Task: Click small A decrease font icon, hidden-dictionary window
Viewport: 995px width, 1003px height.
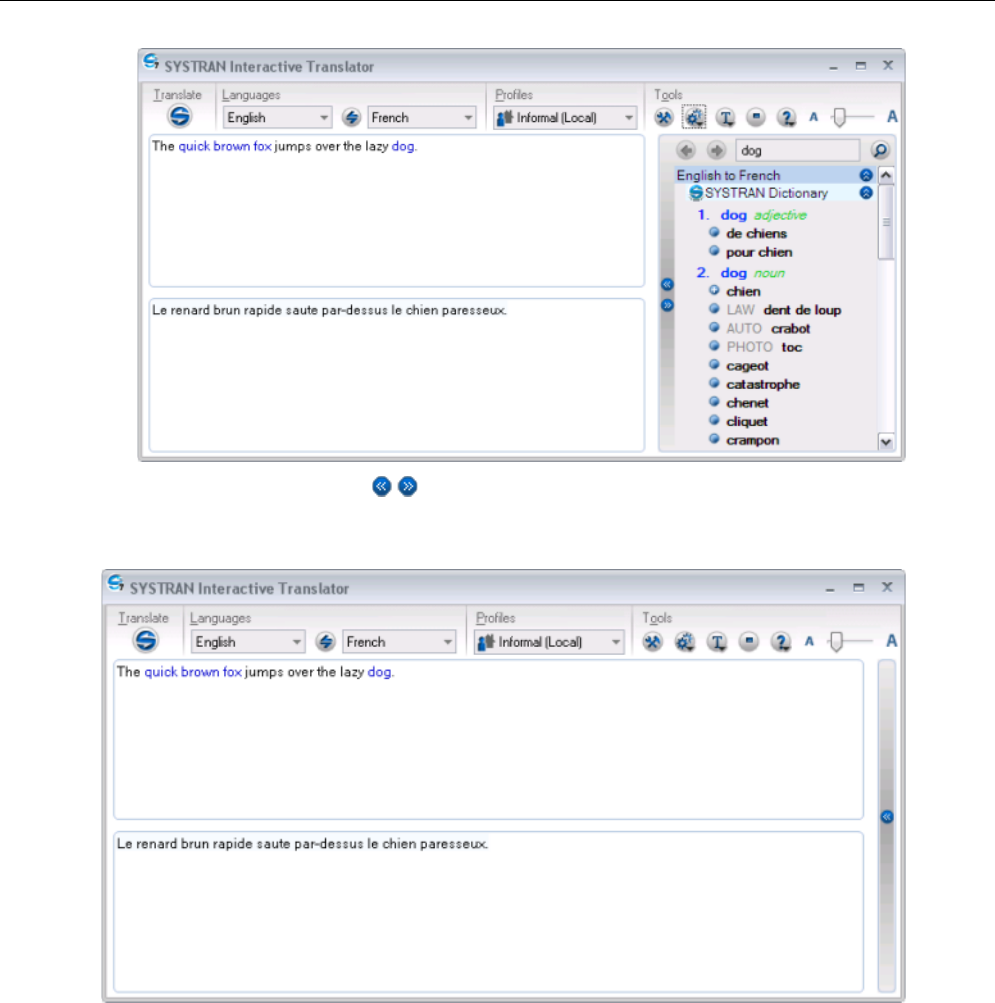Action: click(x=809, y=642)
